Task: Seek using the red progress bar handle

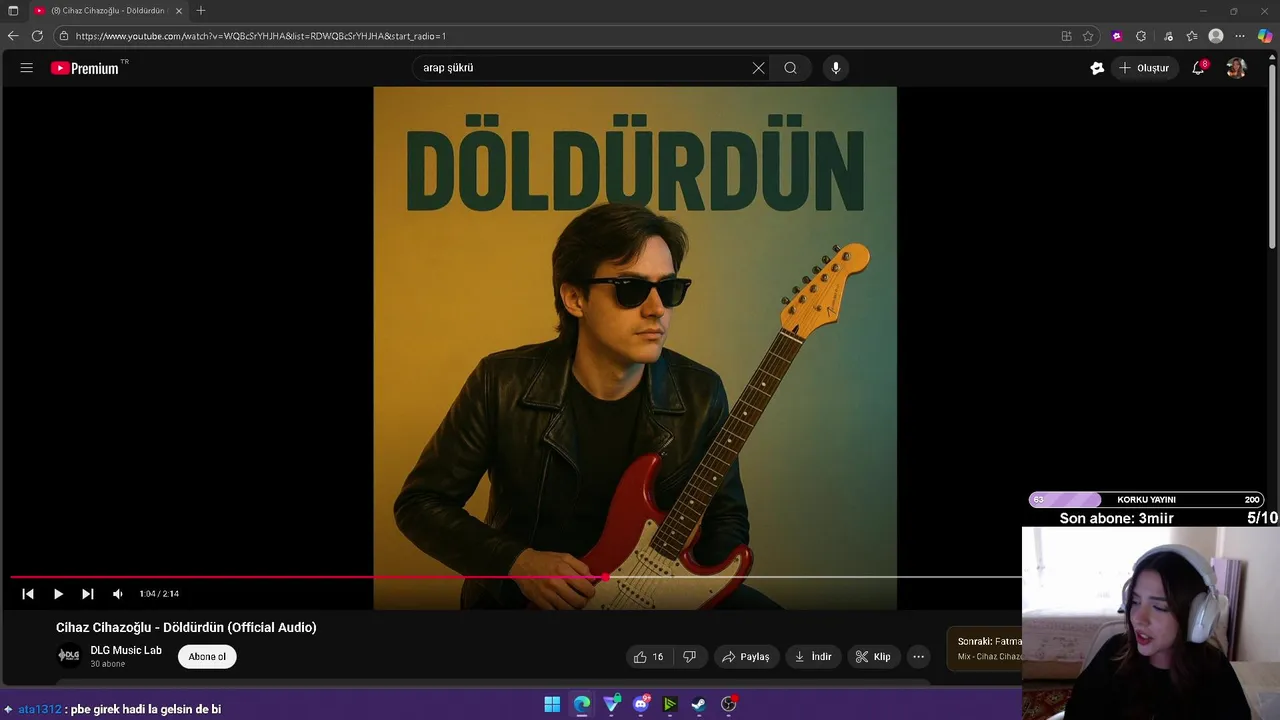Action: tap(605, 577)
